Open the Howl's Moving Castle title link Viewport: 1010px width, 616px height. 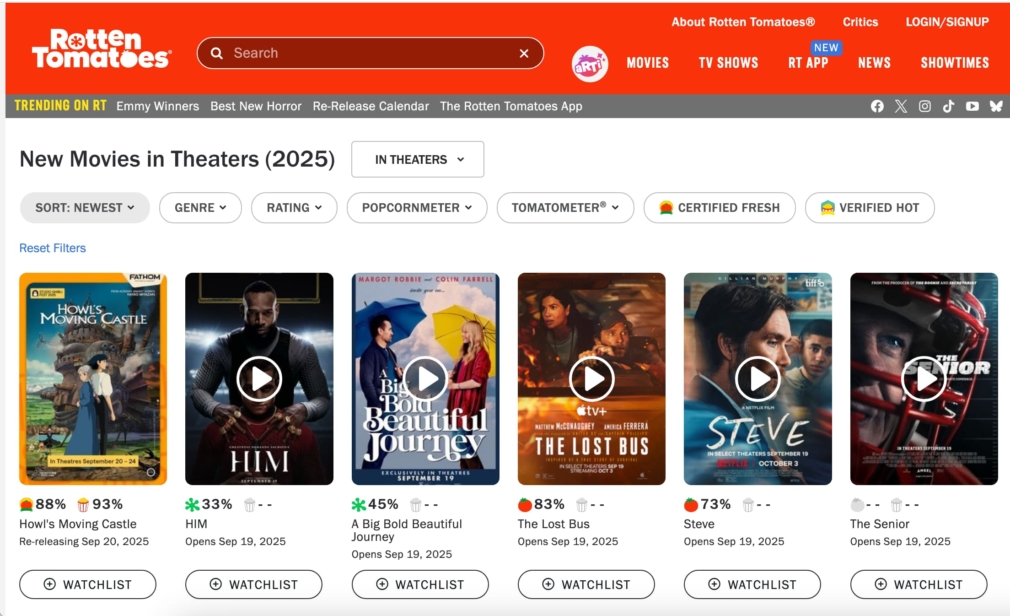coord(78,524)
